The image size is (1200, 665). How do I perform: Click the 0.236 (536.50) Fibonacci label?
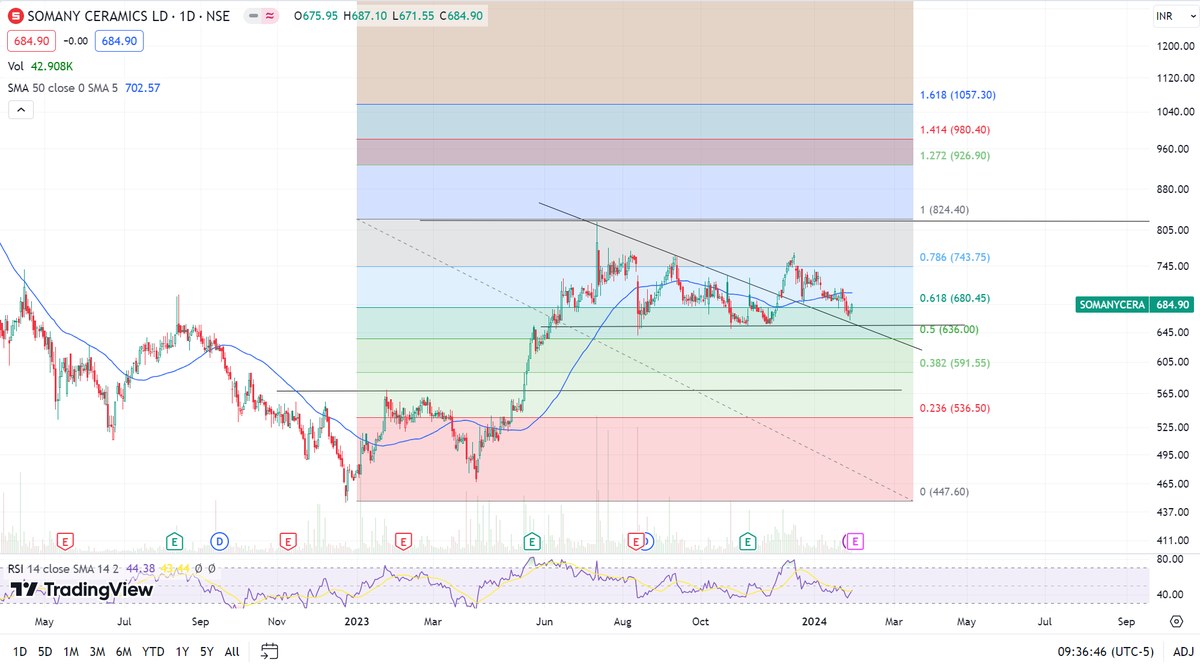954,408
